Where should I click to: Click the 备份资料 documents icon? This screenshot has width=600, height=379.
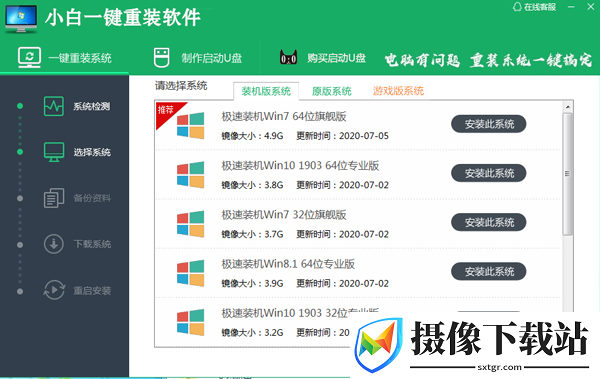point(54,198)
